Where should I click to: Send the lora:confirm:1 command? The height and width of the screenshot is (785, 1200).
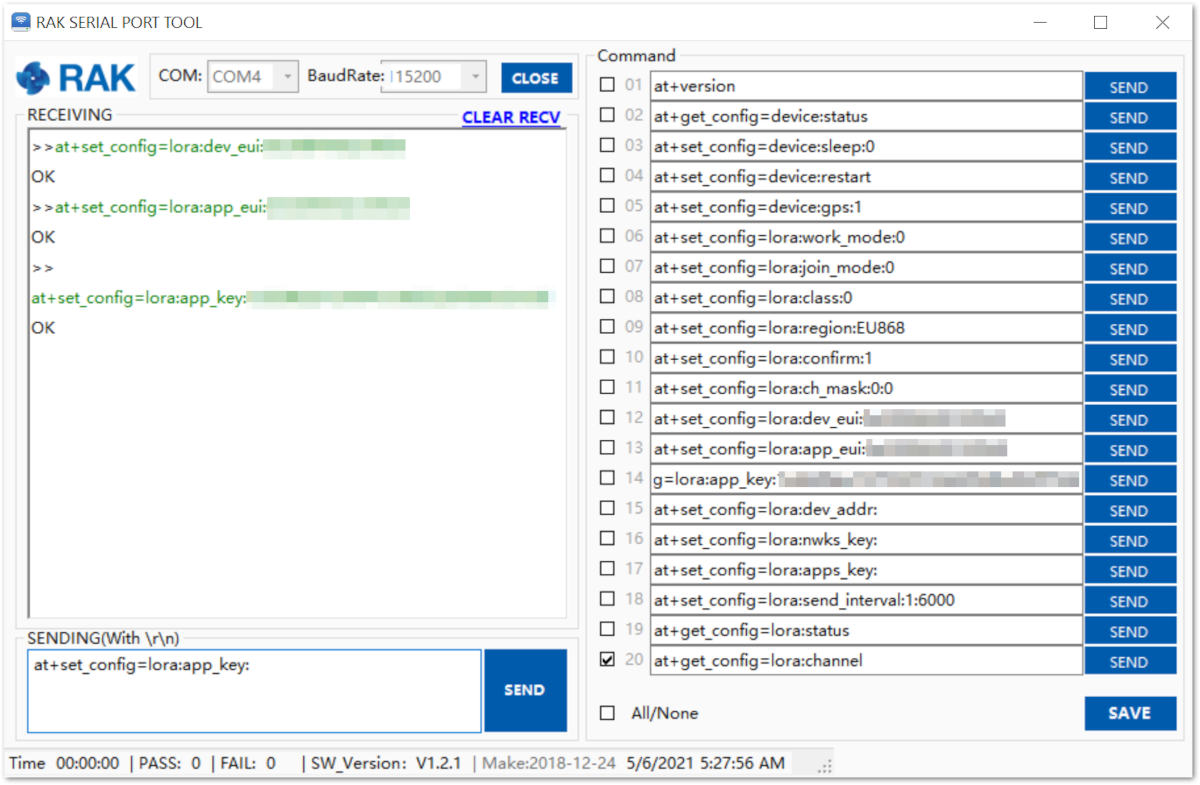coord(1130,359)
